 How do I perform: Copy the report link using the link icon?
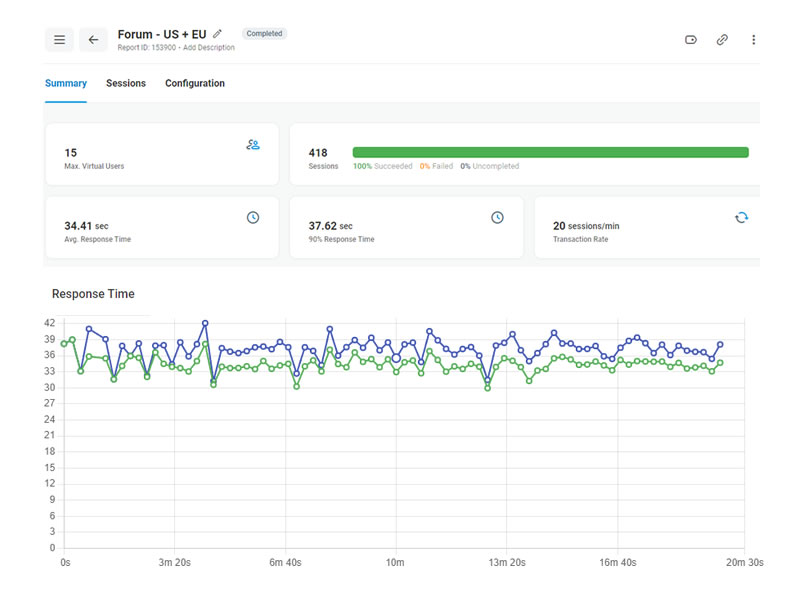tap(722, 39)
